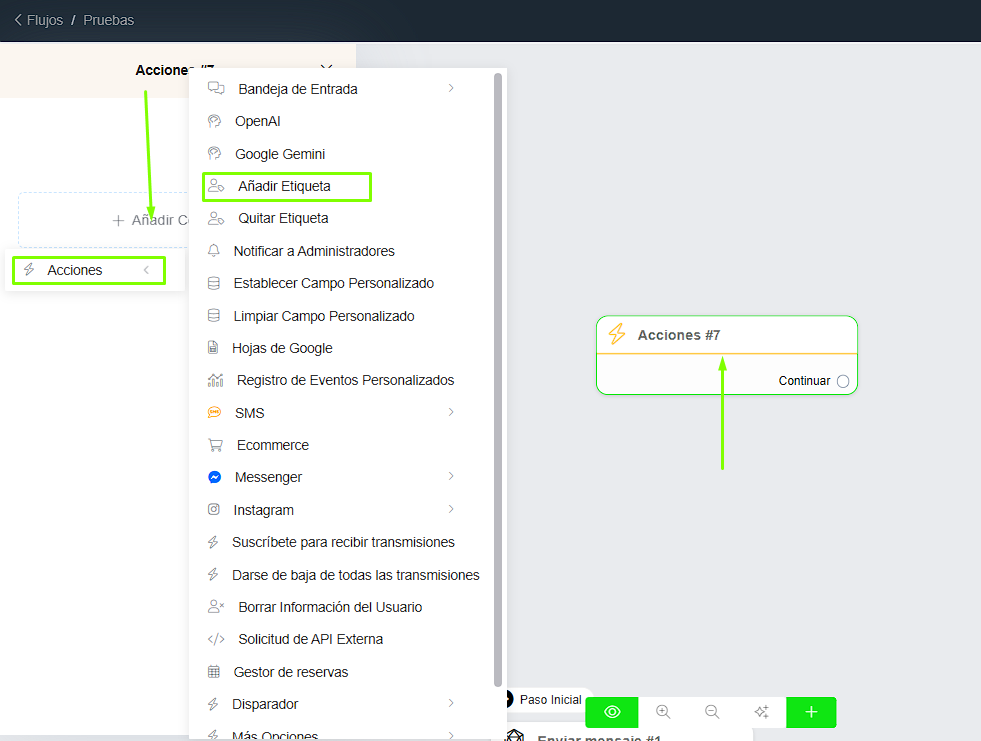Click the Instagram logo icon
Image resolution: width=981 pixels, height=741 pixels.
point(214,510)
